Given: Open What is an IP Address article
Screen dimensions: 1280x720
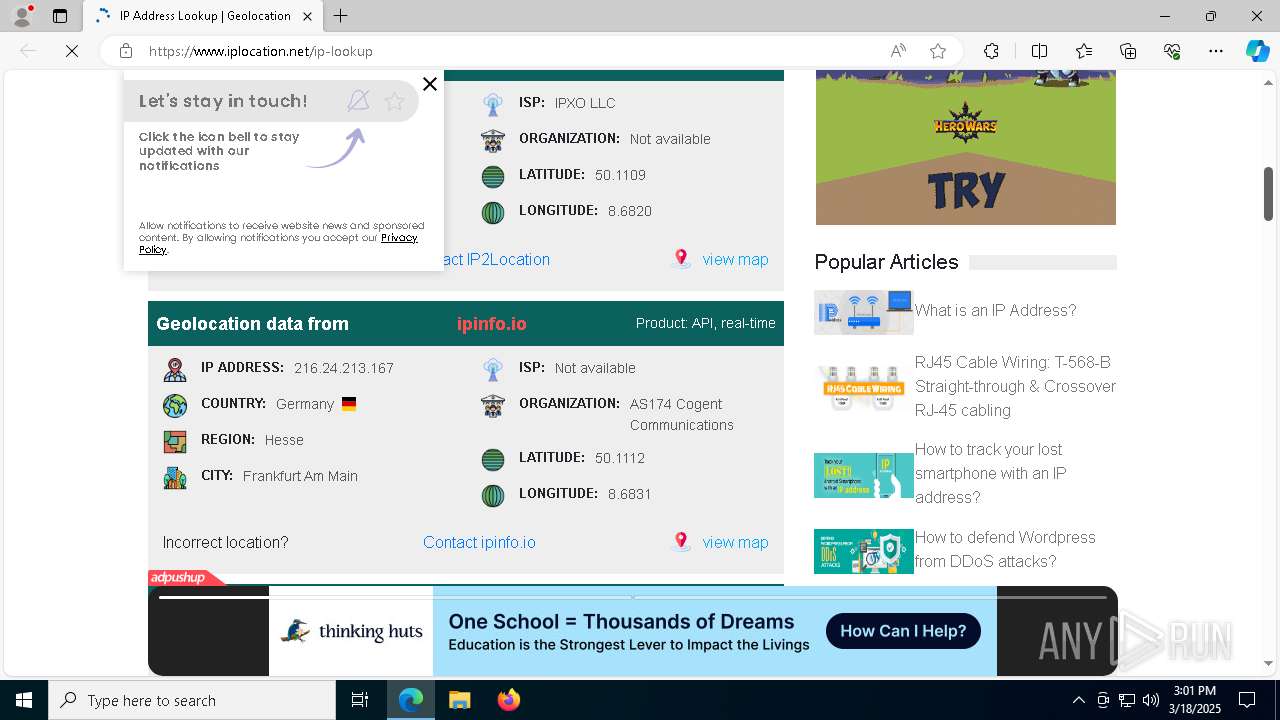Looking at the screenshot, I should pyautogui.click(x=995, y=310).
